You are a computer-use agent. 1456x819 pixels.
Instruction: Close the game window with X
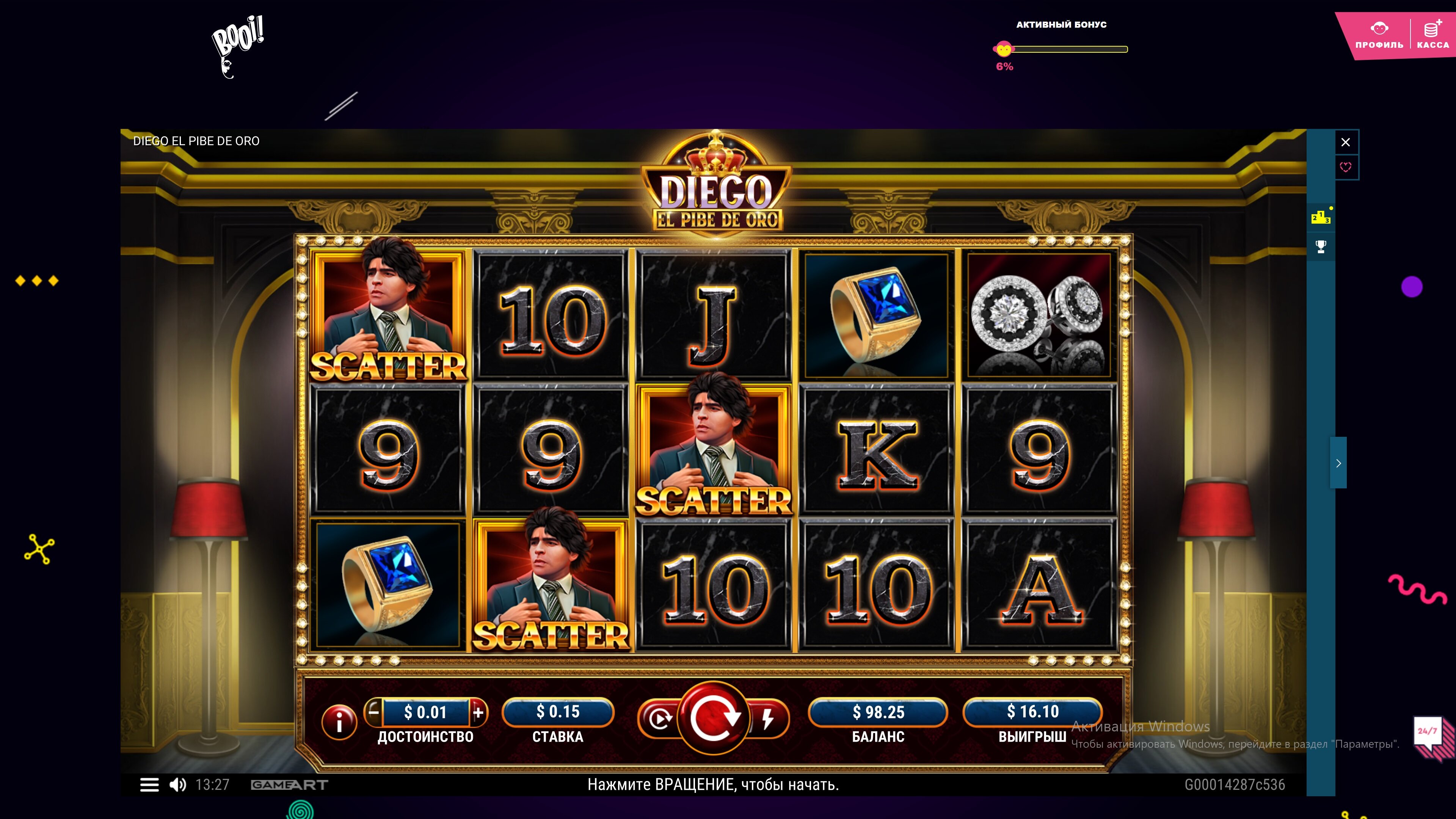pyautogui.click(x=1346, y=142)
